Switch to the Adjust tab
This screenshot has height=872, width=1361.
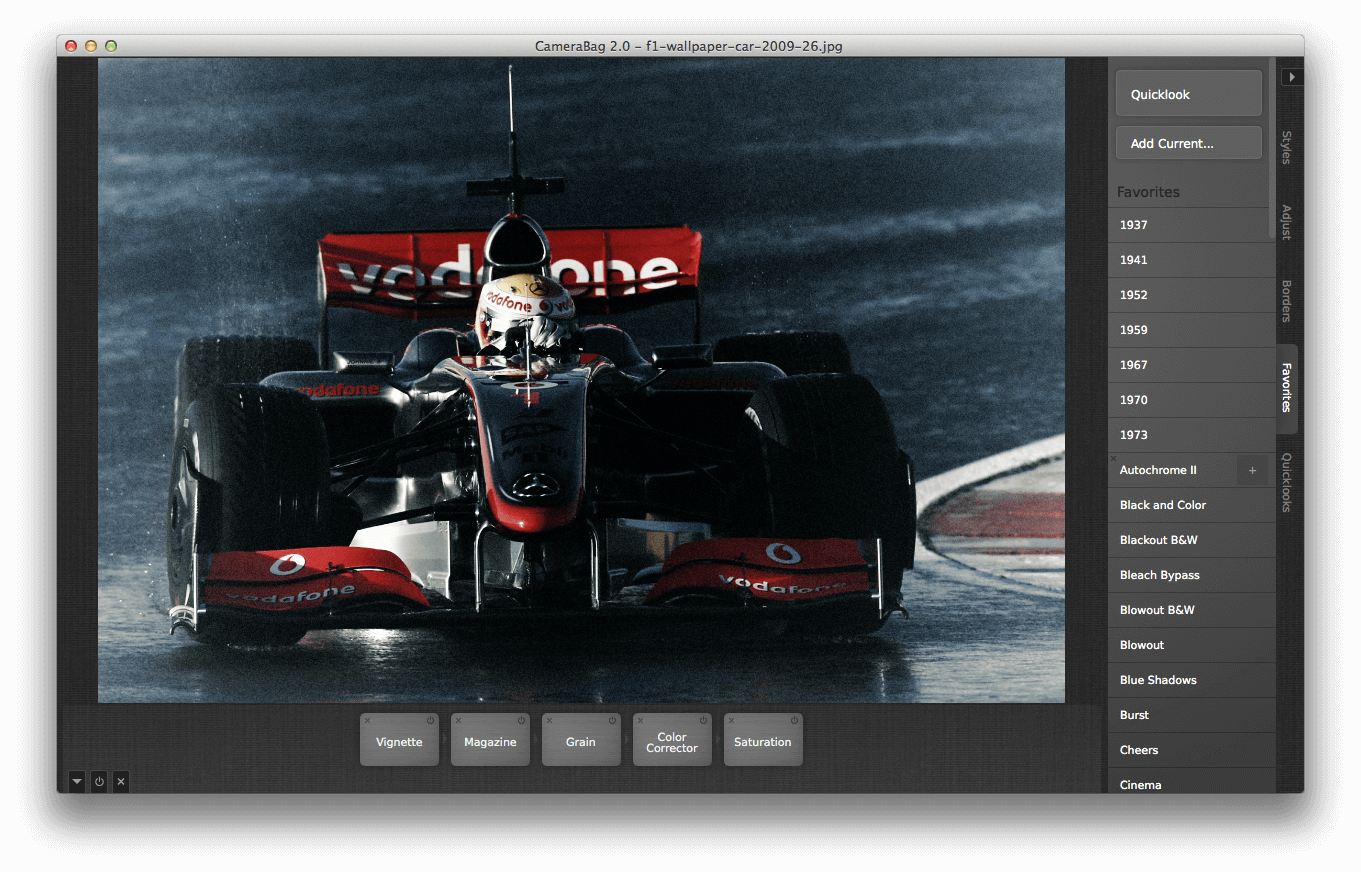tap(1287, 222)
